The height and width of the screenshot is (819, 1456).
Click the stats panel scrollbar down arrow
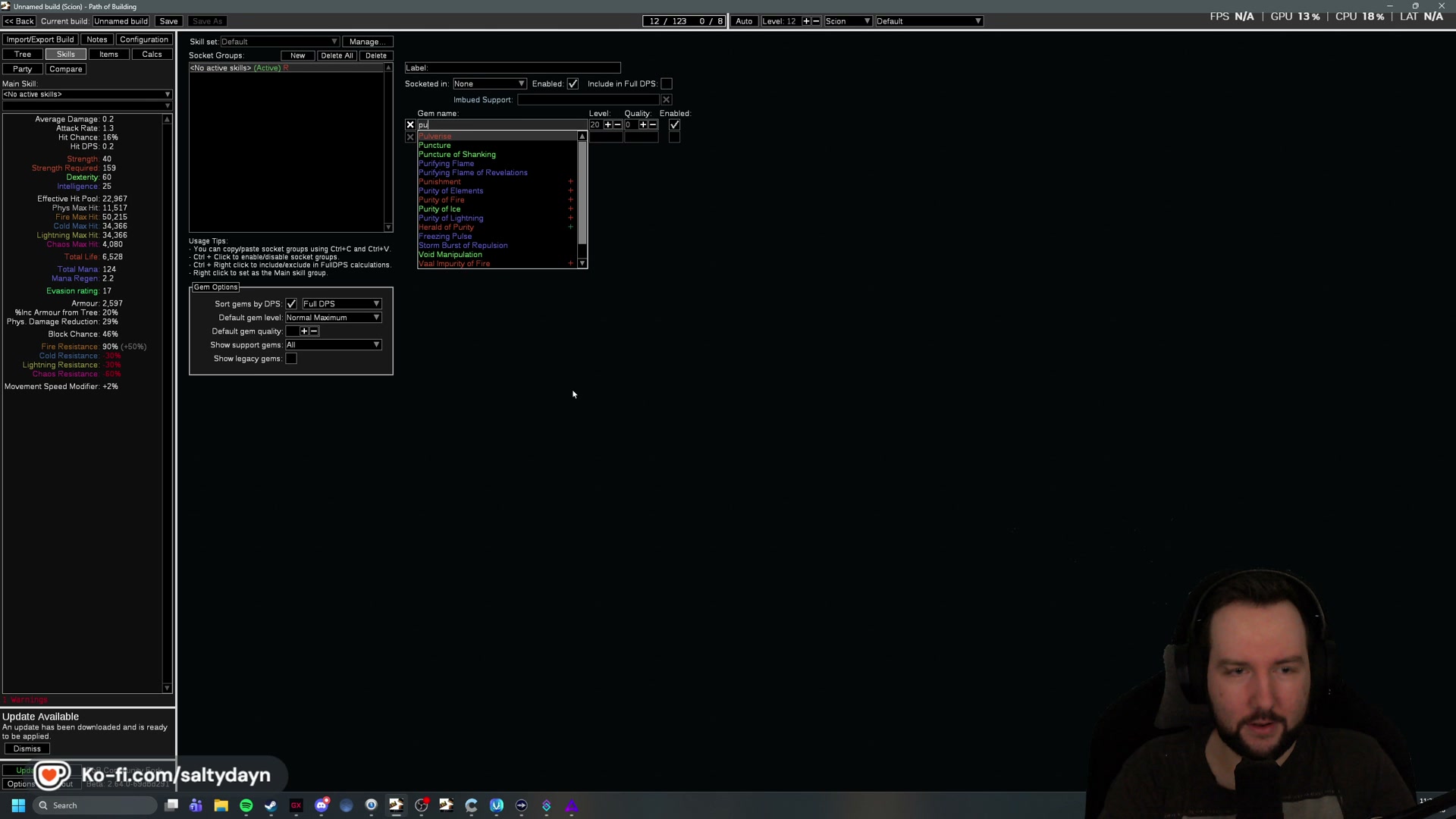pyautogui.click(x=168, y=689)
